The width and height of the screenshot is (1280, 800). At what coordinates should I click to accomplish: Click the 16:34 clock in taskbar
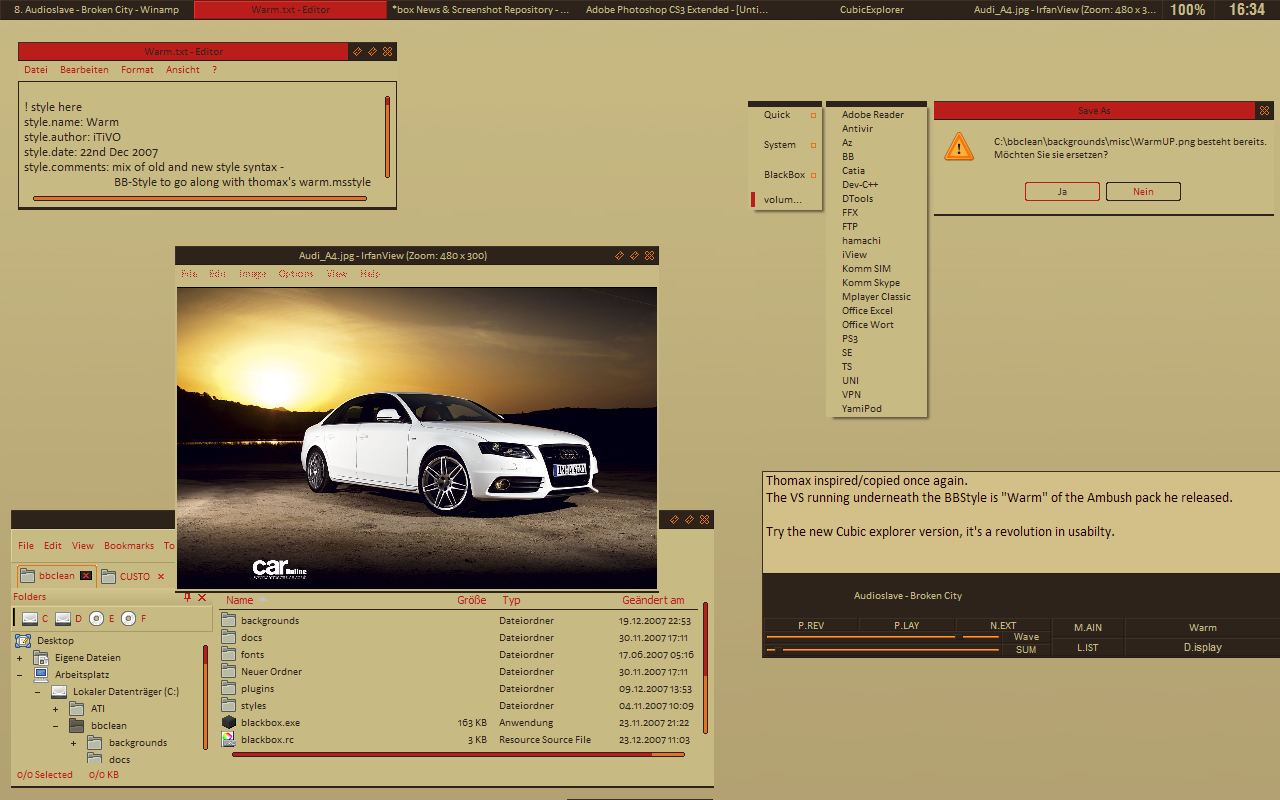click(x=1246, y=9)
